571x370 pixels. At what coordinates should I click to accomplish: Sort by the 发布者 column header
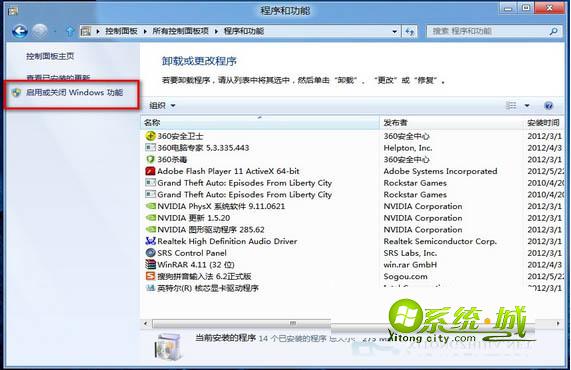(452, 123)
